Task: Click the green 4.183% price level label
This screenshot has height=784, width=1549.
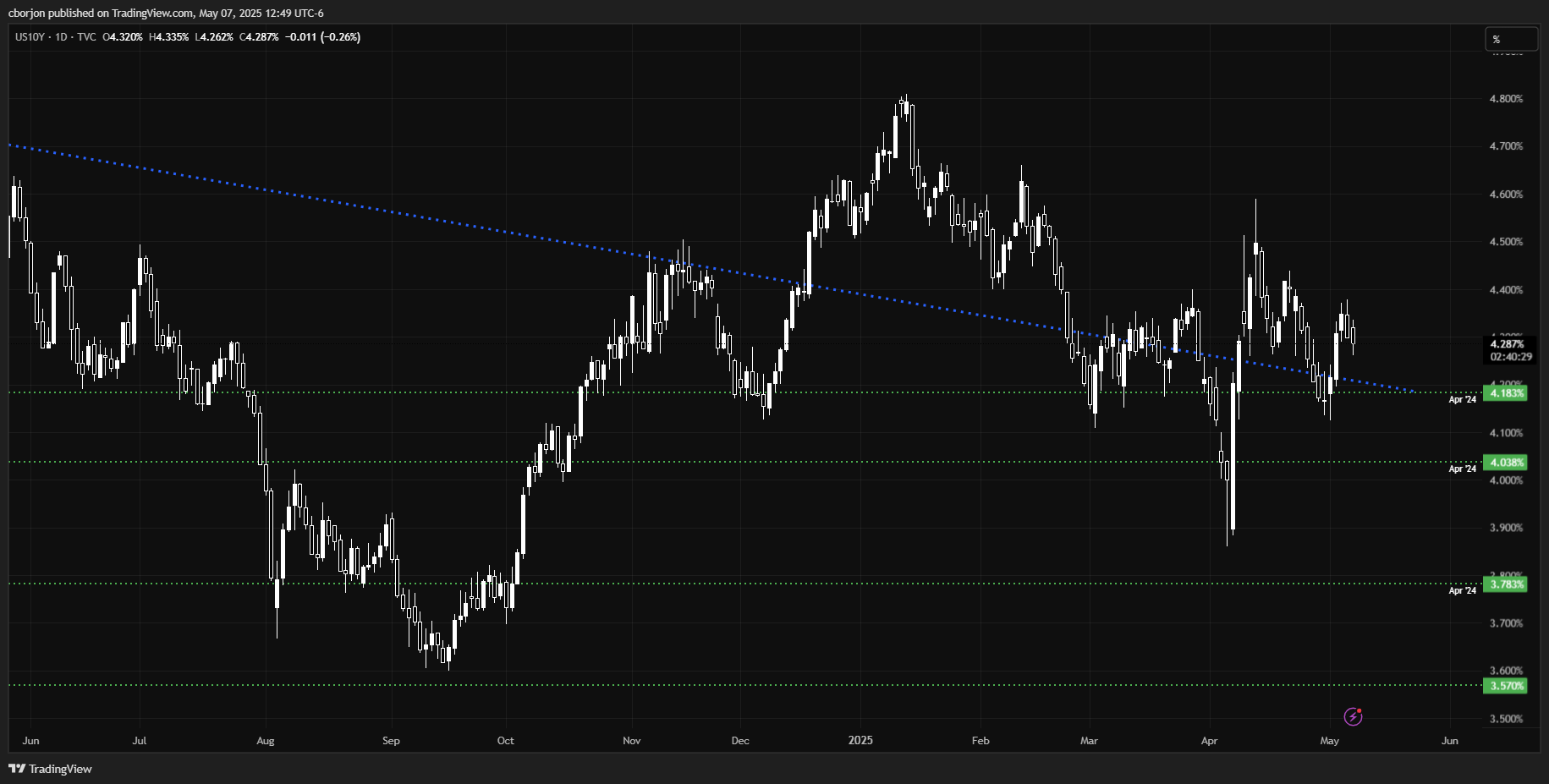Action: [1506, 393]
